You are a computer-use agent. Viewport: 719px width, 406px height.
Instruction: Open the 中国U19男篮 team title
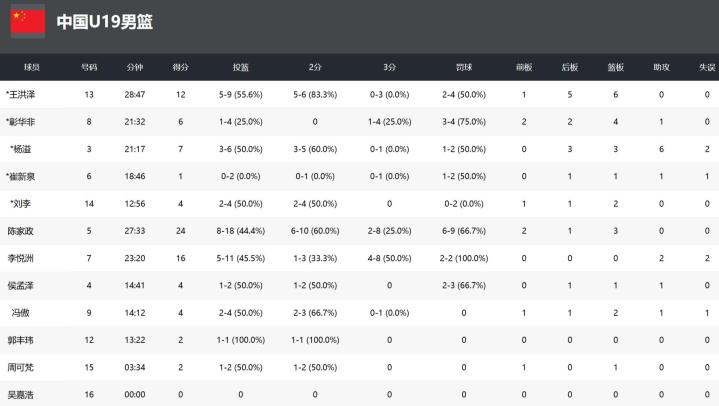(105, 22)
